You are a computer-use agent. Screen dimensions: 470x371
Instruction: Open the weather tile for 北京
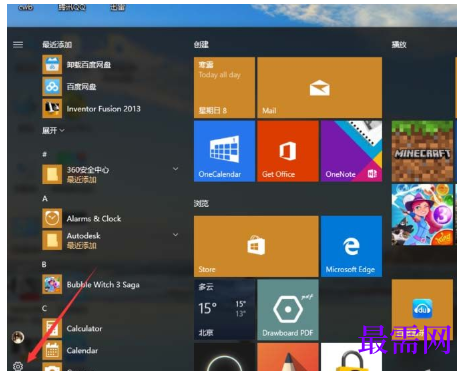[224, 310]
